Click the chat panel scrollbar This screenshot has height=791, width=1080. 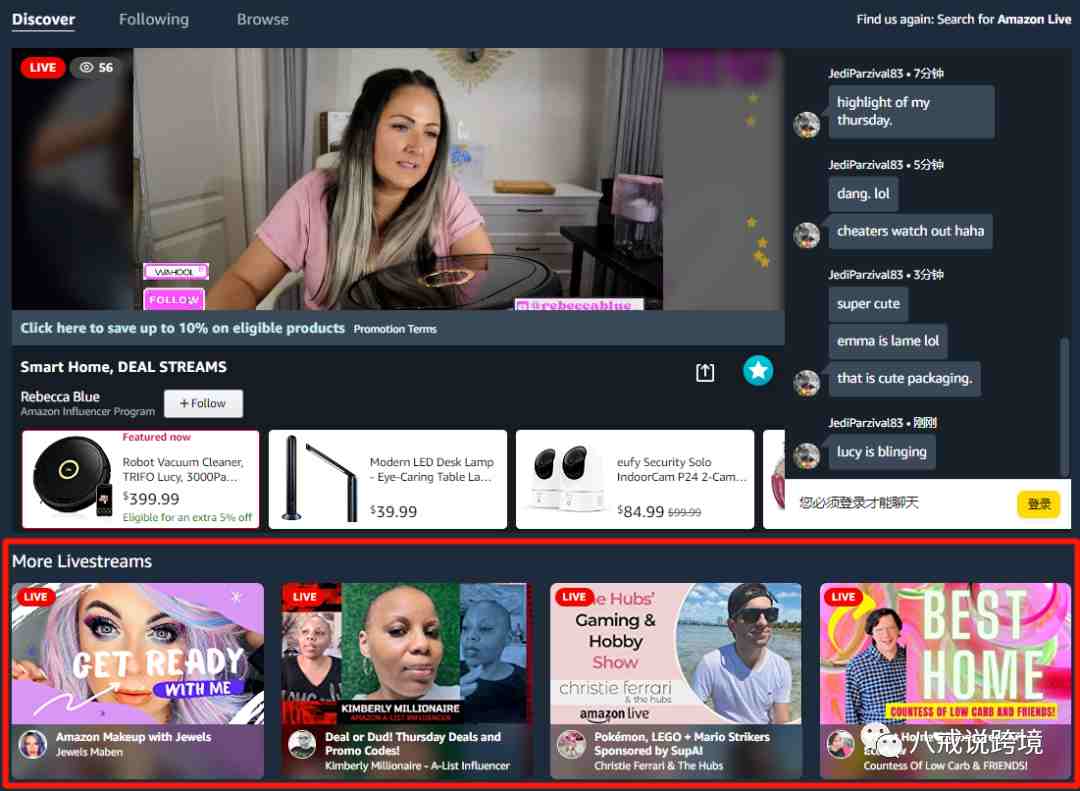[x=1065, y=407]
